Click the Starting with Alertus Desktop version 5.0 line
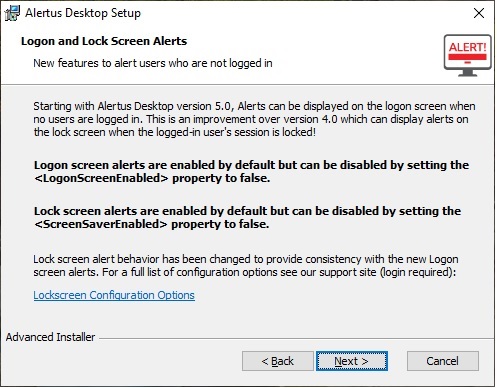497x388 pixels. (254, 106)
